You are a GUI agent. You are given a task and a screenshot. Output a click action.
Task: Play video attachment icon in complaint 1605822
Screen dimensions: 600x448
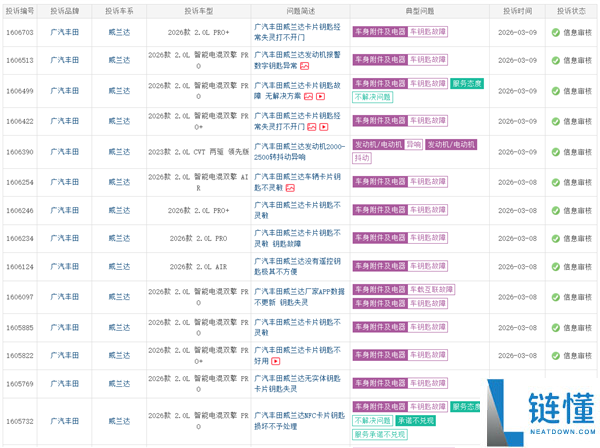(x=276, y=361)
